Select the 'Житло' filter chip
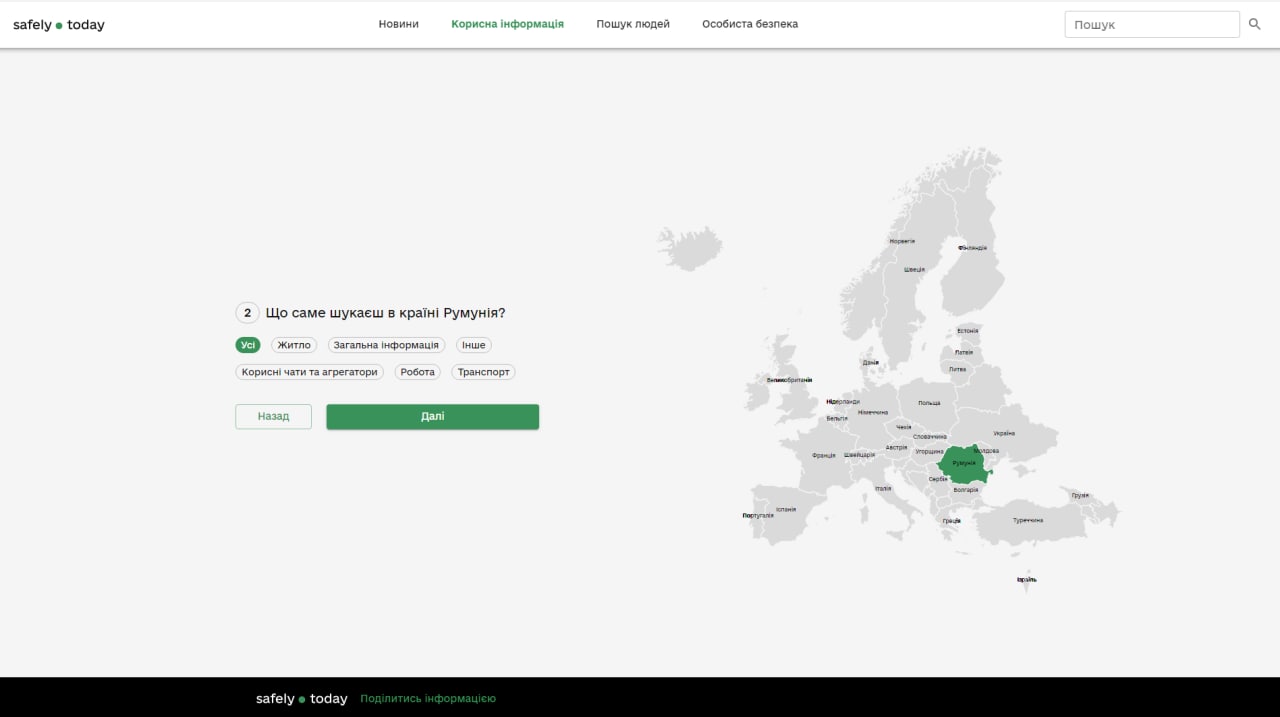Image resolution: width=1280 pixels, height=717 pixels. pos(294,345)
